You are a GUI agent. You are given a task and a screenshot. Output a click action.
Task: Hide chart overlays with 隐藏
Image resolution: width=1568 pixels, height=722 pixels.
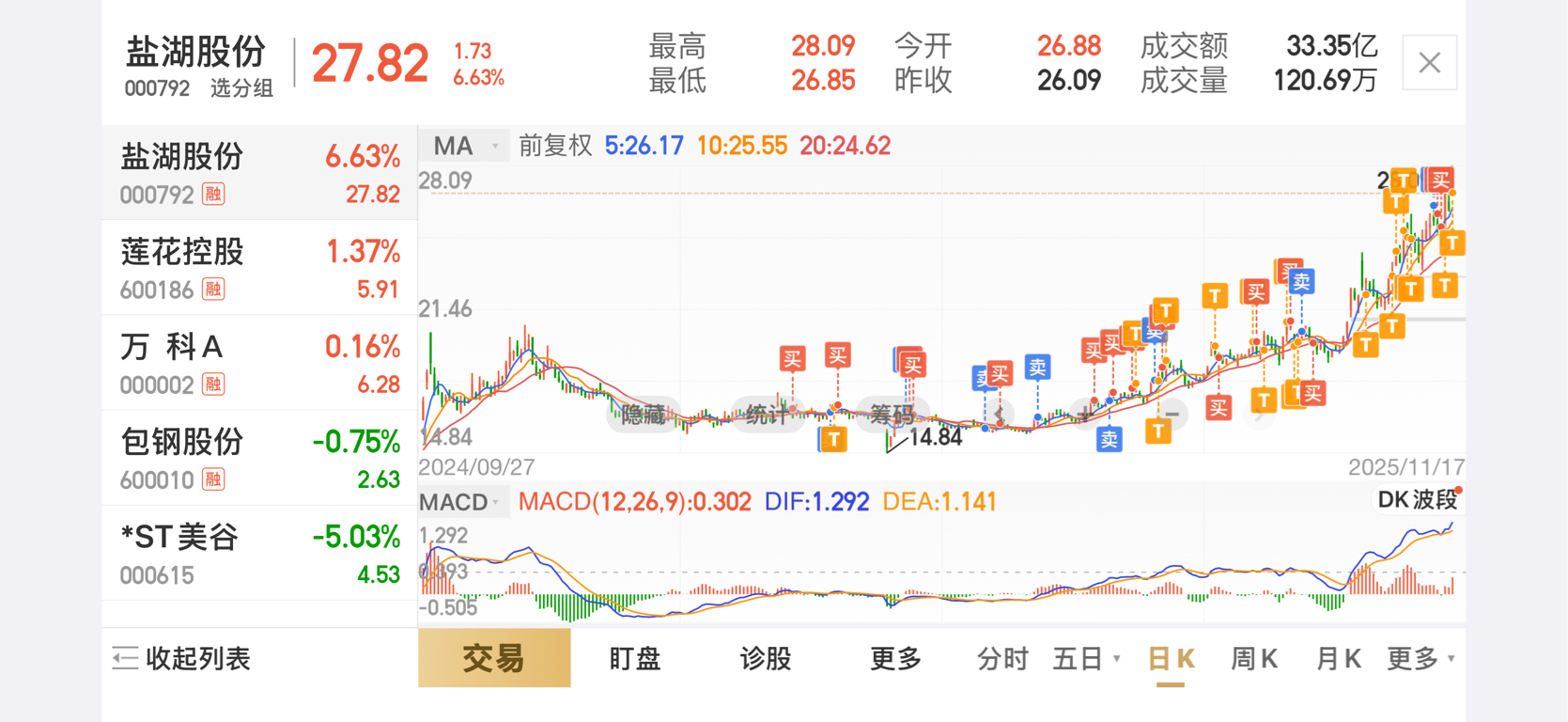(644, 414)
